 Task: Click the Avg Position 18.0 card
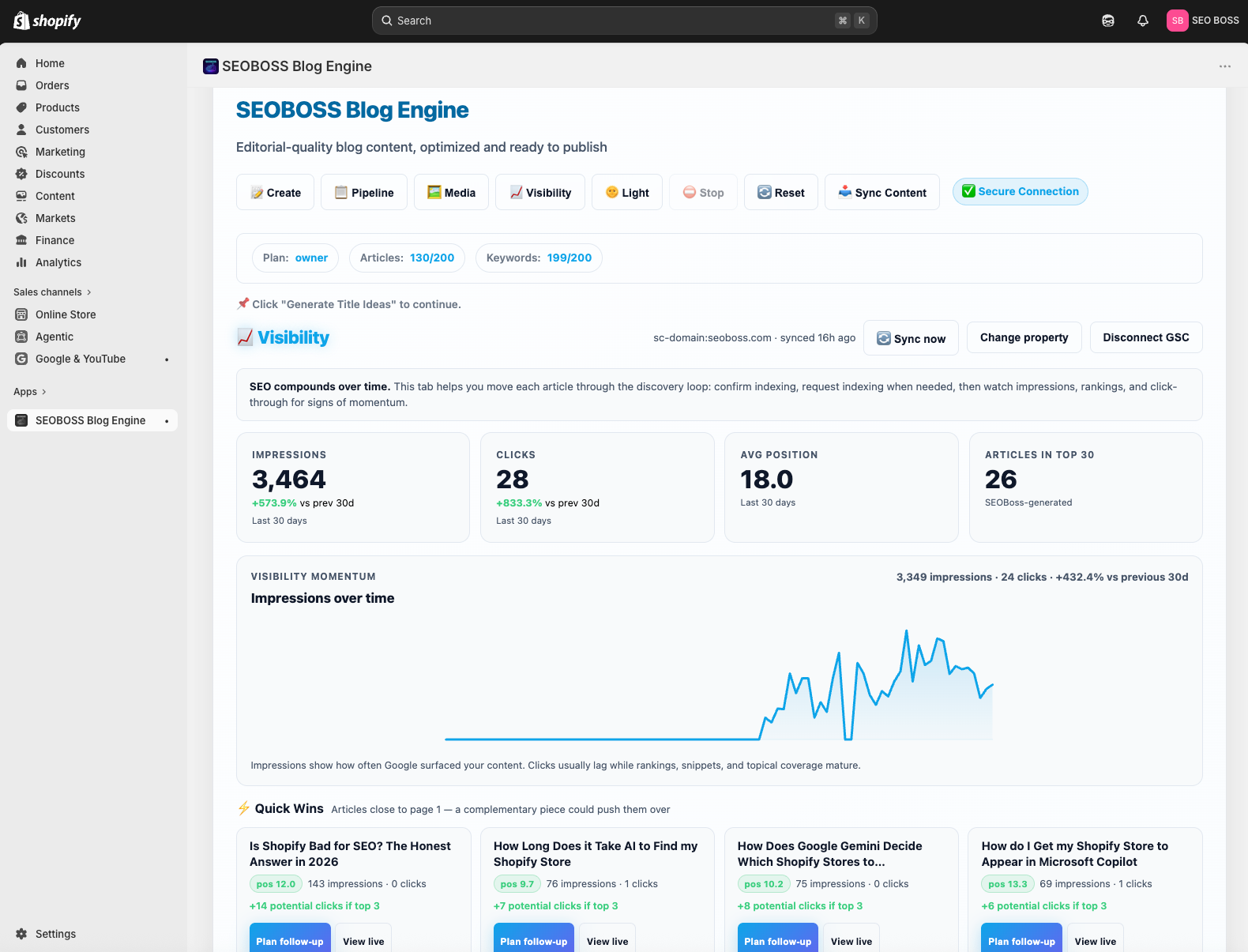(x=841, y=487)
